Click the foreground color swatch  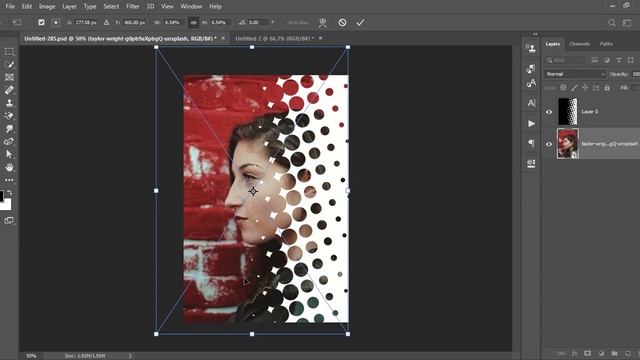[1, 196]
